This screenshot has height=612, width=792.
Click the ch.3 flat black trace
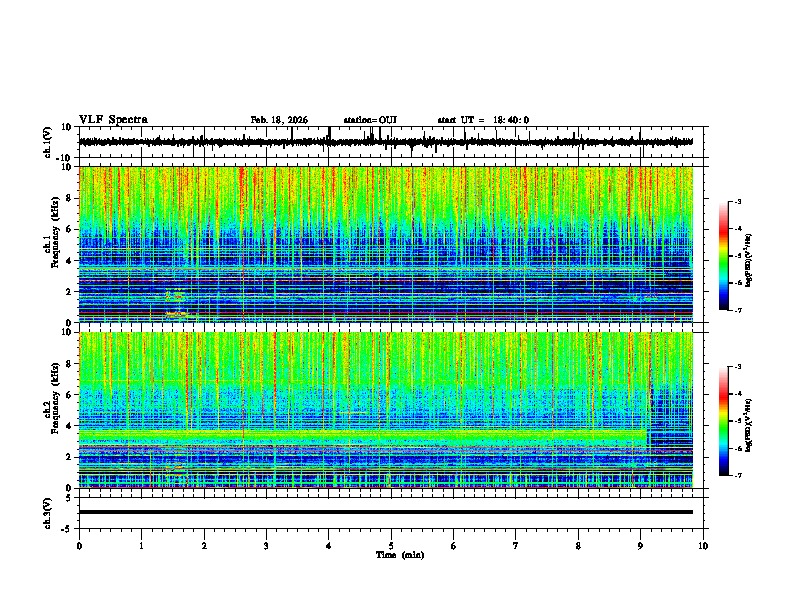[385, 512]
